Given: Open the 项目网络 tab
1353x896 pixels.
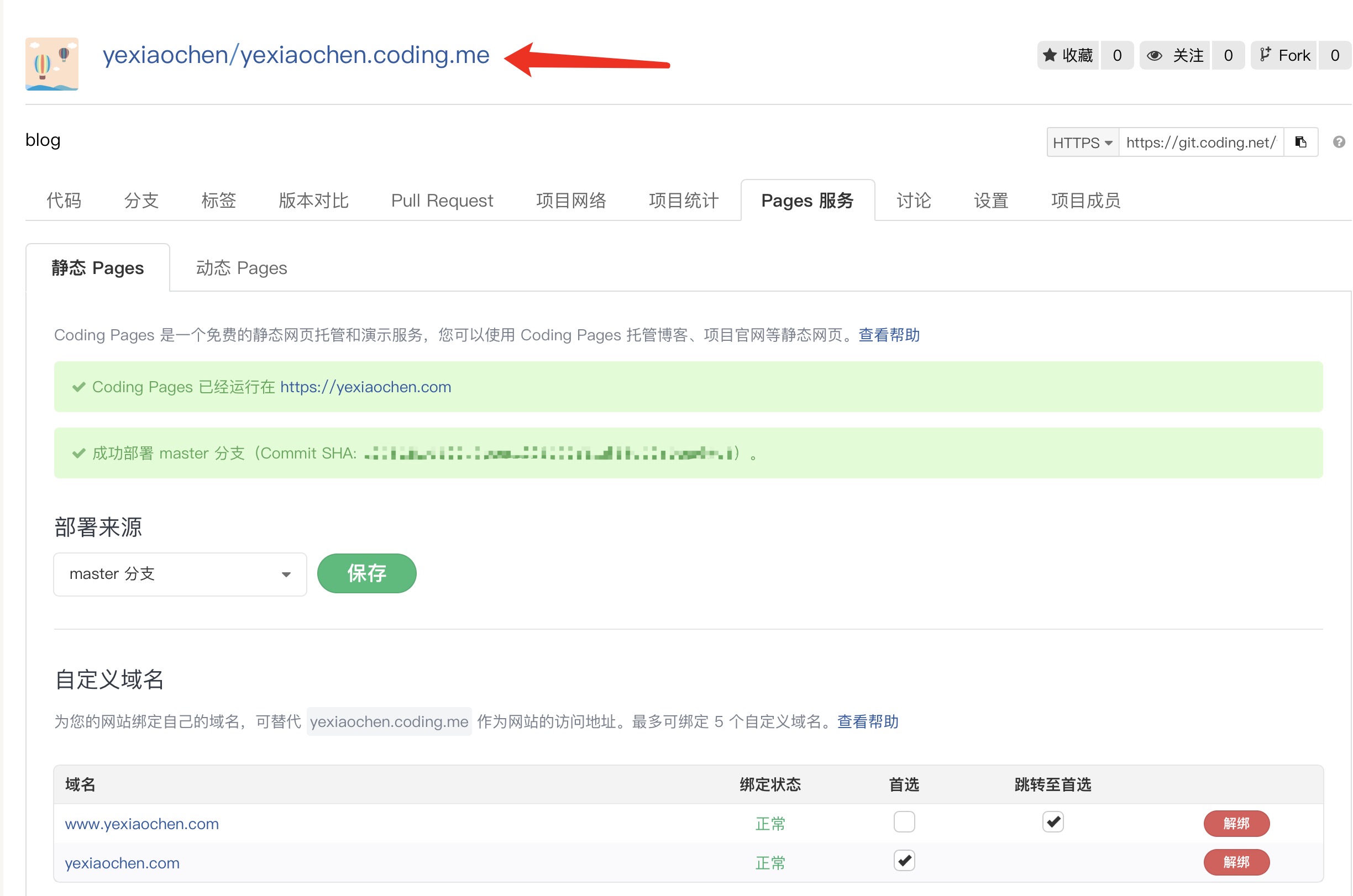Looking at the screenshot, I should [x=571, y=201].
